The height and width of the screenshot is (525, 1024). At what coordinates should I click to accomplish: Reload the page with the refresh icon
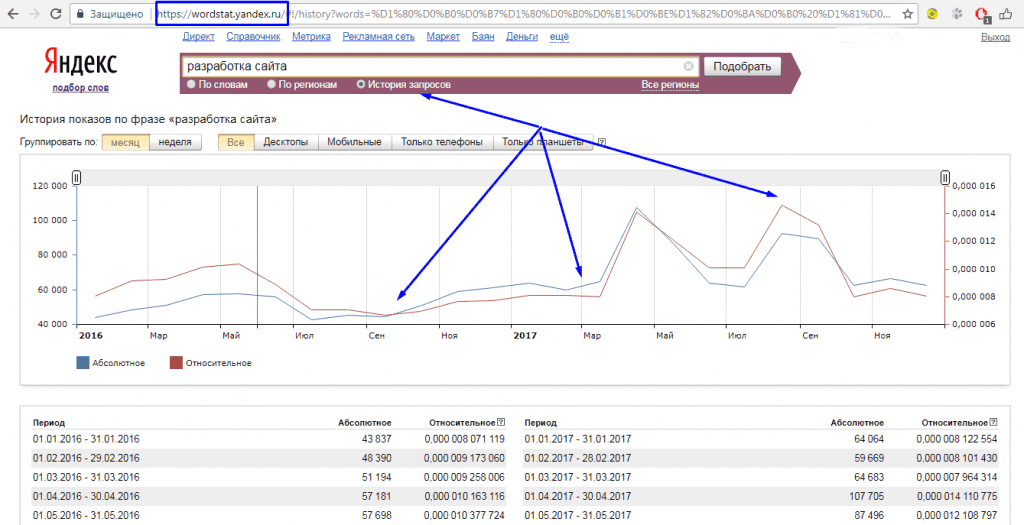[x=56, y=14]
